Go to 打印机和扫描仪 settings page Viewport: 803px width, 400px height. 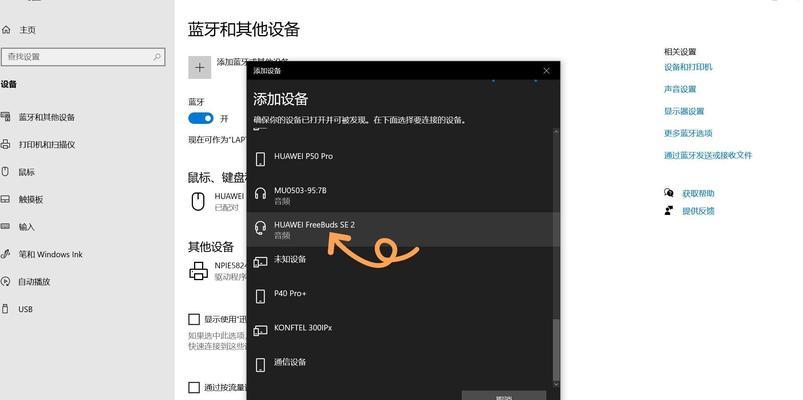click(47, 144)
